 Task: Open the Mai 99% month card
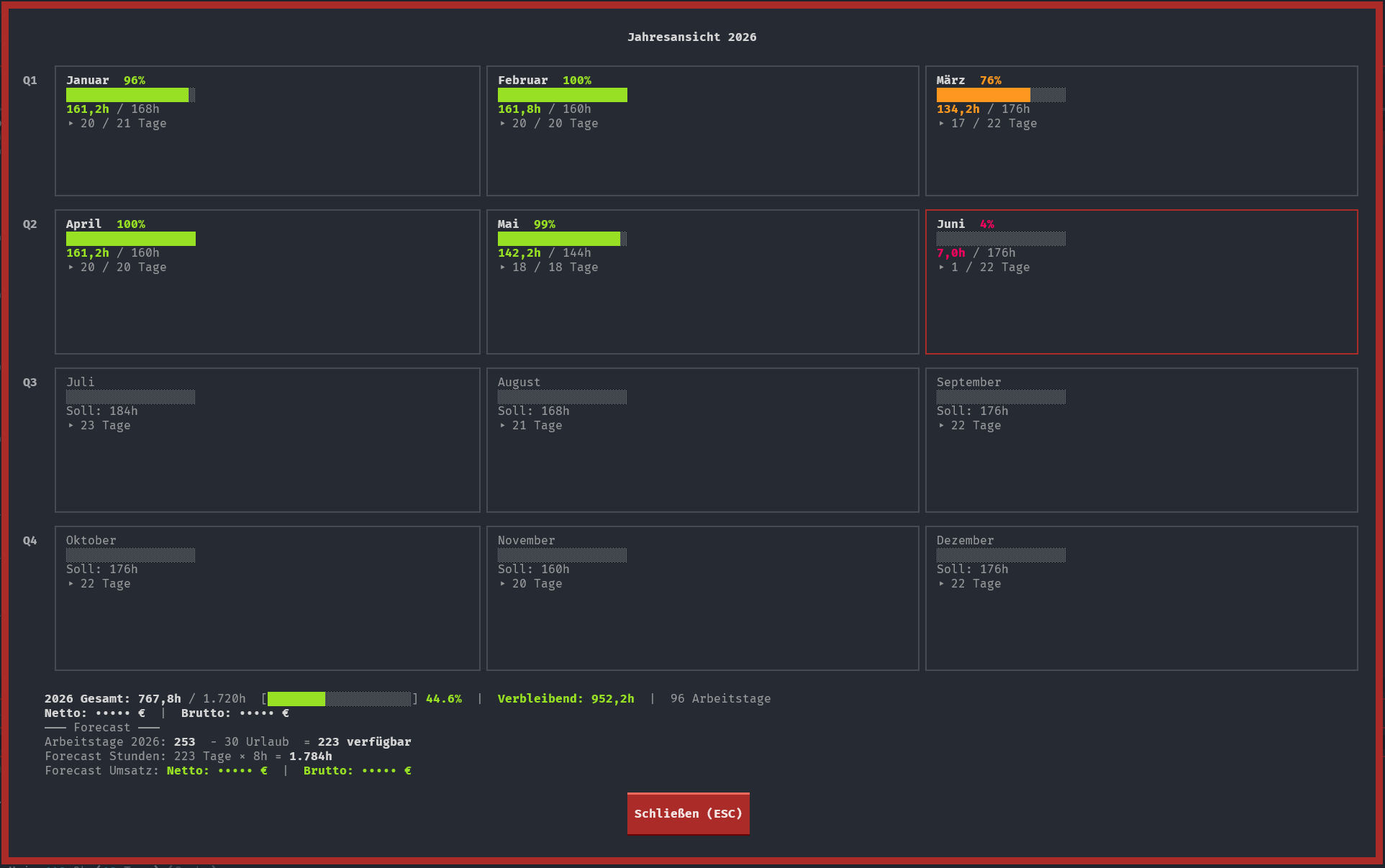pos(703,282)
